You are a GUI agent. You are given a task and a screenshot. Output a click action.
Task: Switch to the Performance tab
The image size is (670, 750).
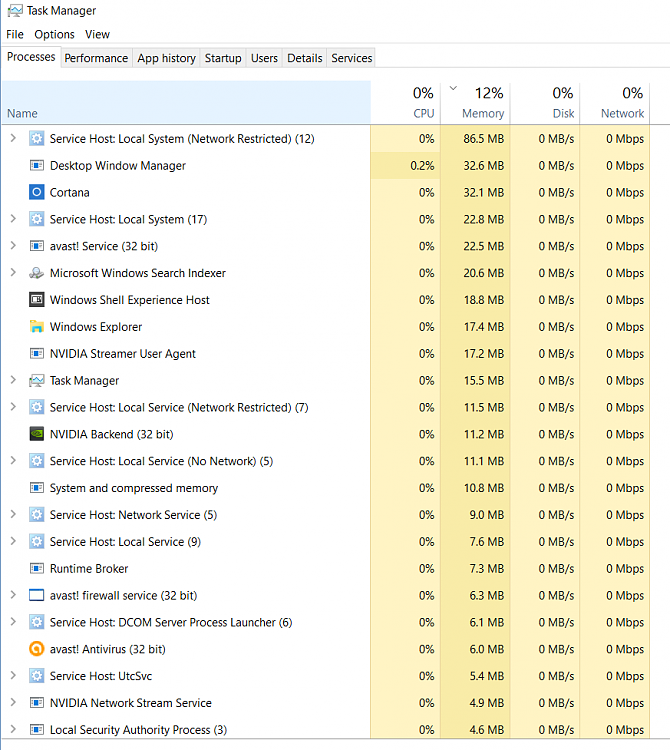pyautogui.click(x=96, y=58)
